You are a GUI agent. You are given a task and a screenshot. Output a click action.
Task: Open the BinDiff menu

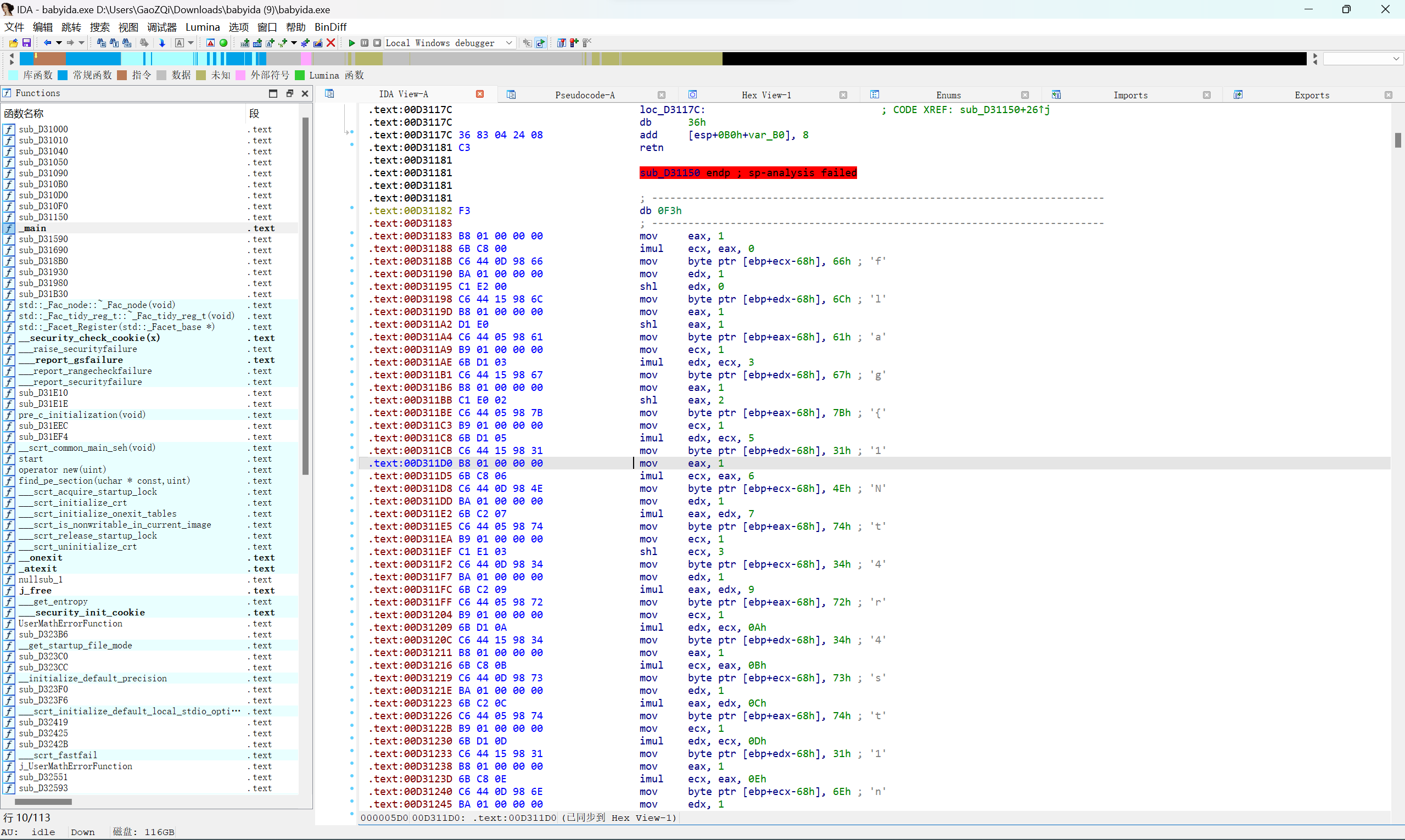pyautogui.click(x=331, y=27)
